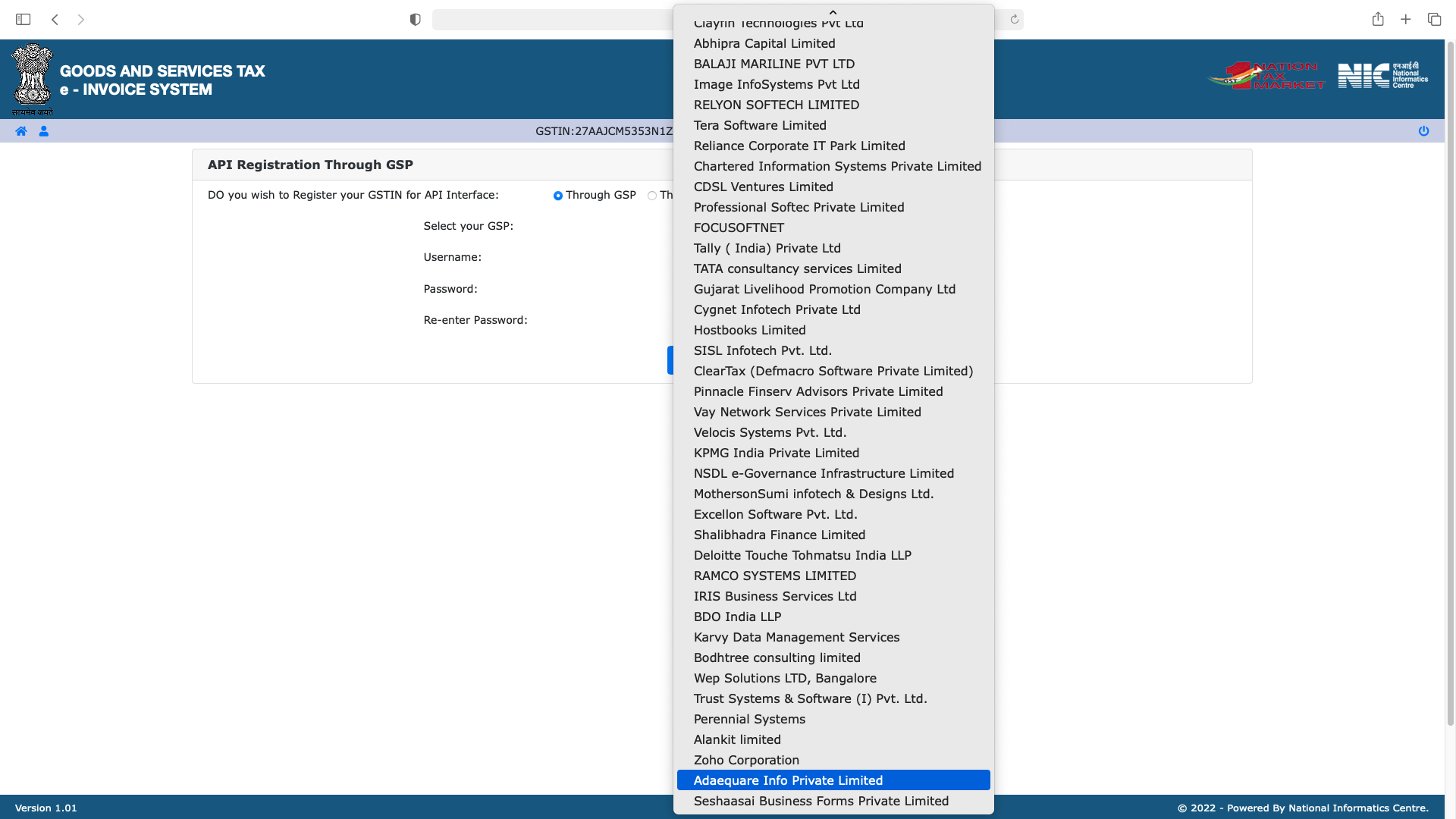Click the national emblem logo

(x=33, y=80)
